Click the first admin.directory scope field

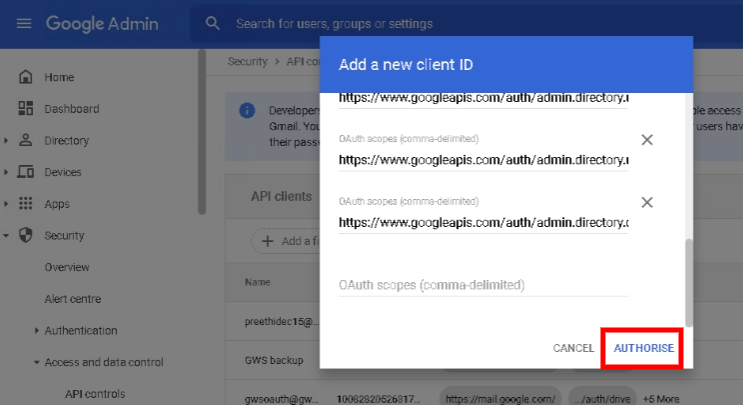[483, 99]
